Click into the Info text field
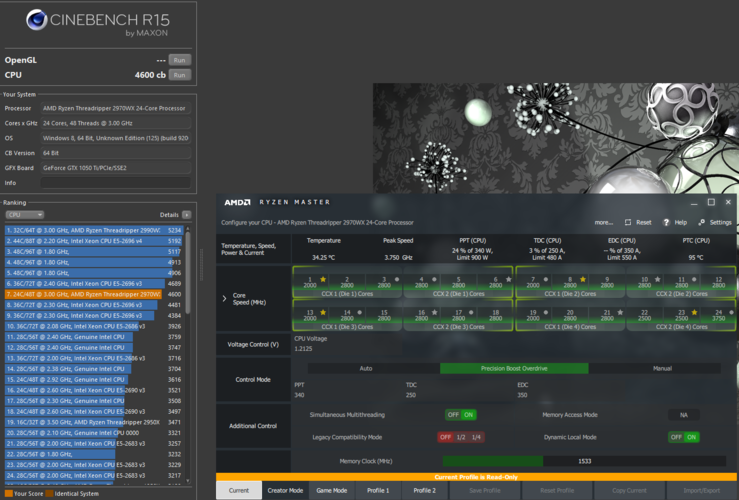 [x=116, y=183]
